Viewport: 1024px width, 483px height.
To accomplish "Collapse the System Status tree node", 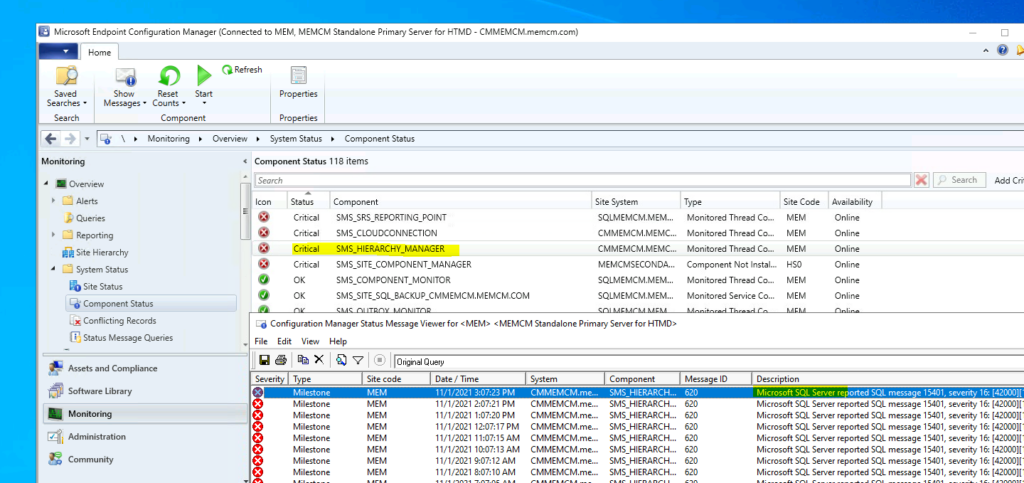I will point(54,269).
